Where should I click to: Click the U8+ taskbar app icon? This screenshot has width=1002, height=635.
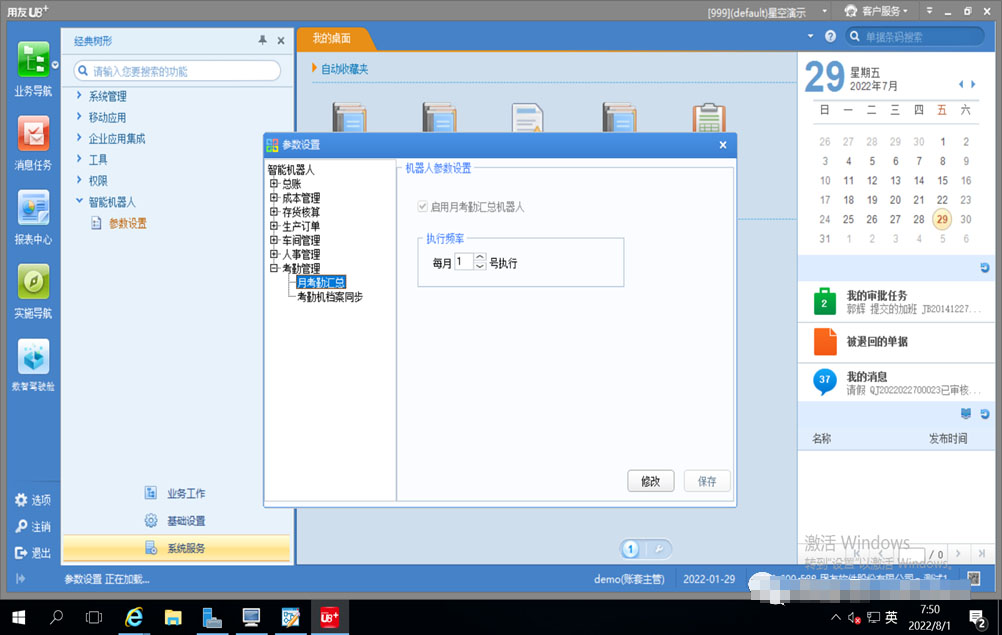[330, 617]
